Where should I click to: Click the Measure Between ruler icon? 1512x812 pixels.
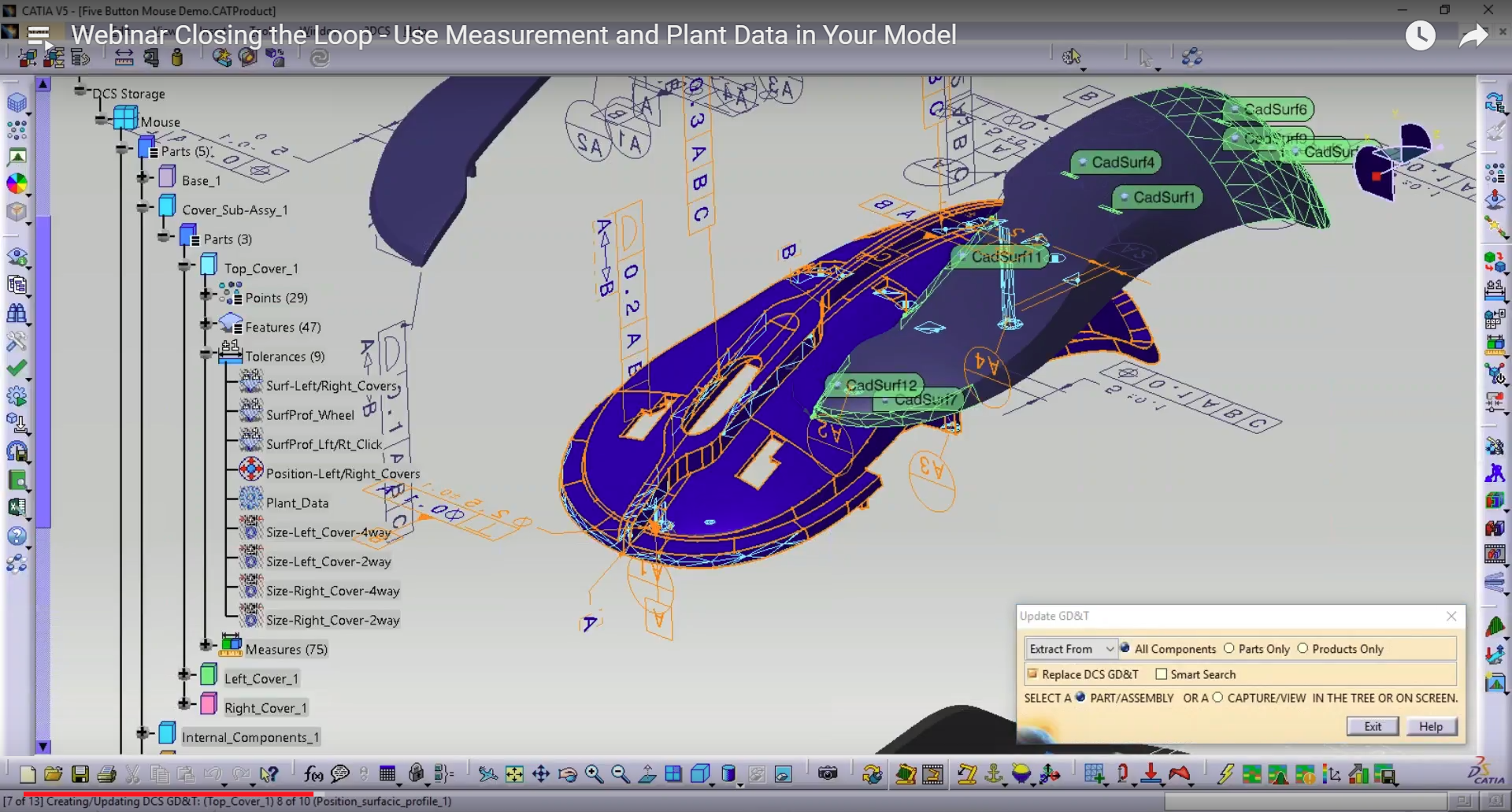pos(124,57)
